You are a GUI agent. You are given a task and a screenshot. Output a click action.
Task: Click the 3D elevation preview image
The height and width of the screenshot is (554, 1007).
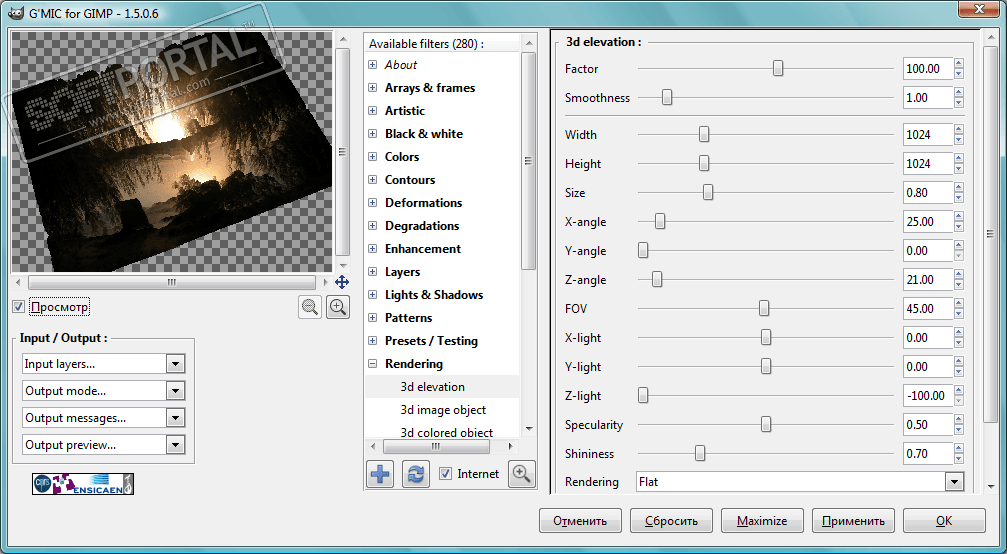pos(172,152)
